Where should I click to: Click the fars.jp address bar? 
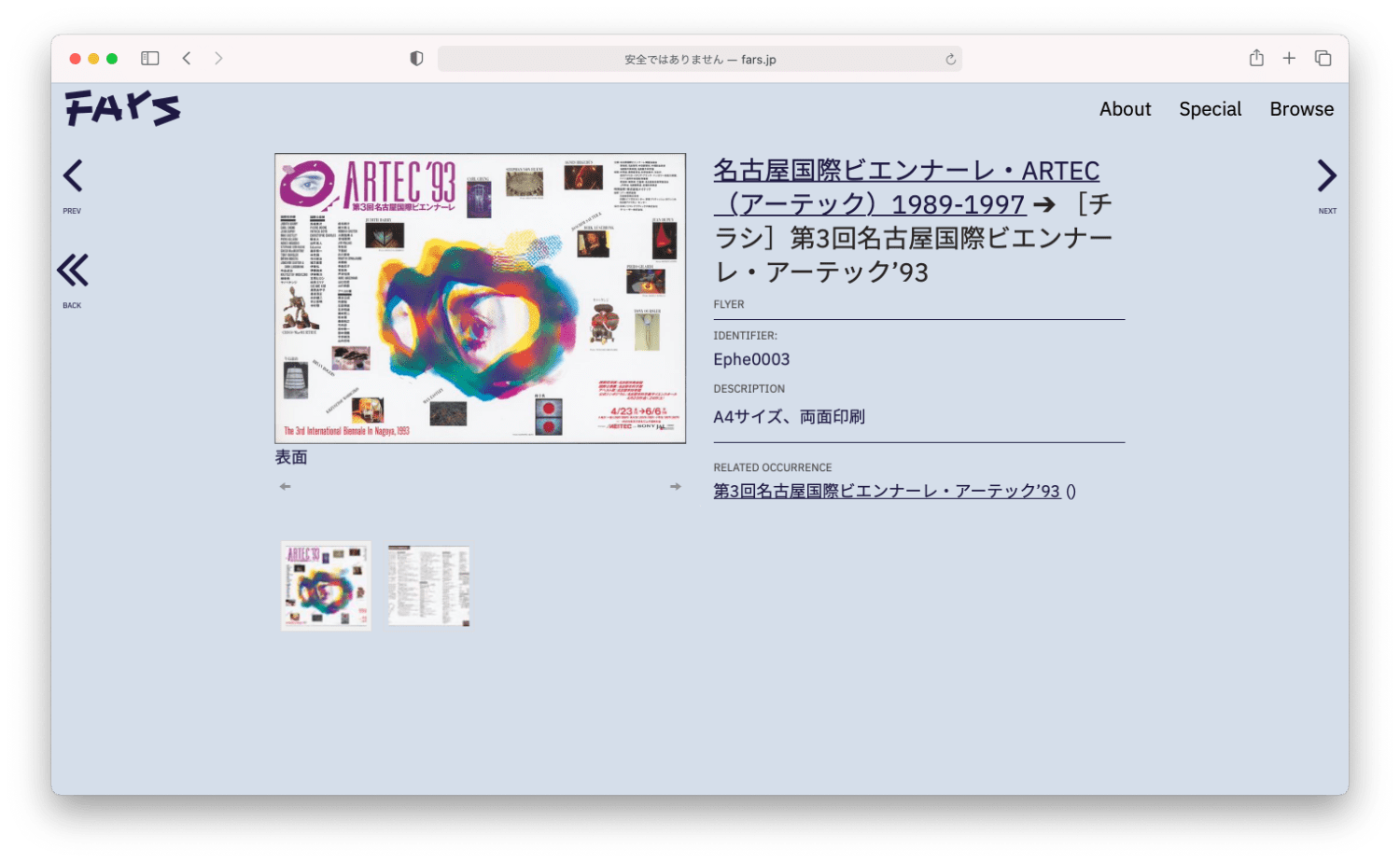700,59
